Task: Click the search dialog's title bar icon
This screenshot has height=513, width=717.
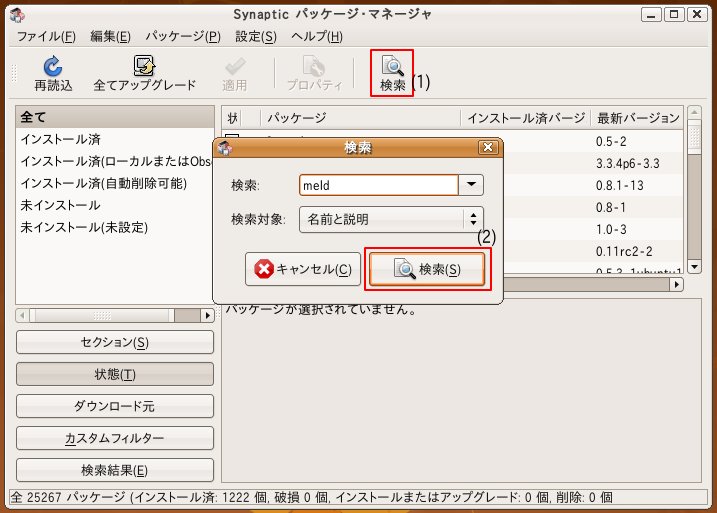Action: [x=225, y=148]
